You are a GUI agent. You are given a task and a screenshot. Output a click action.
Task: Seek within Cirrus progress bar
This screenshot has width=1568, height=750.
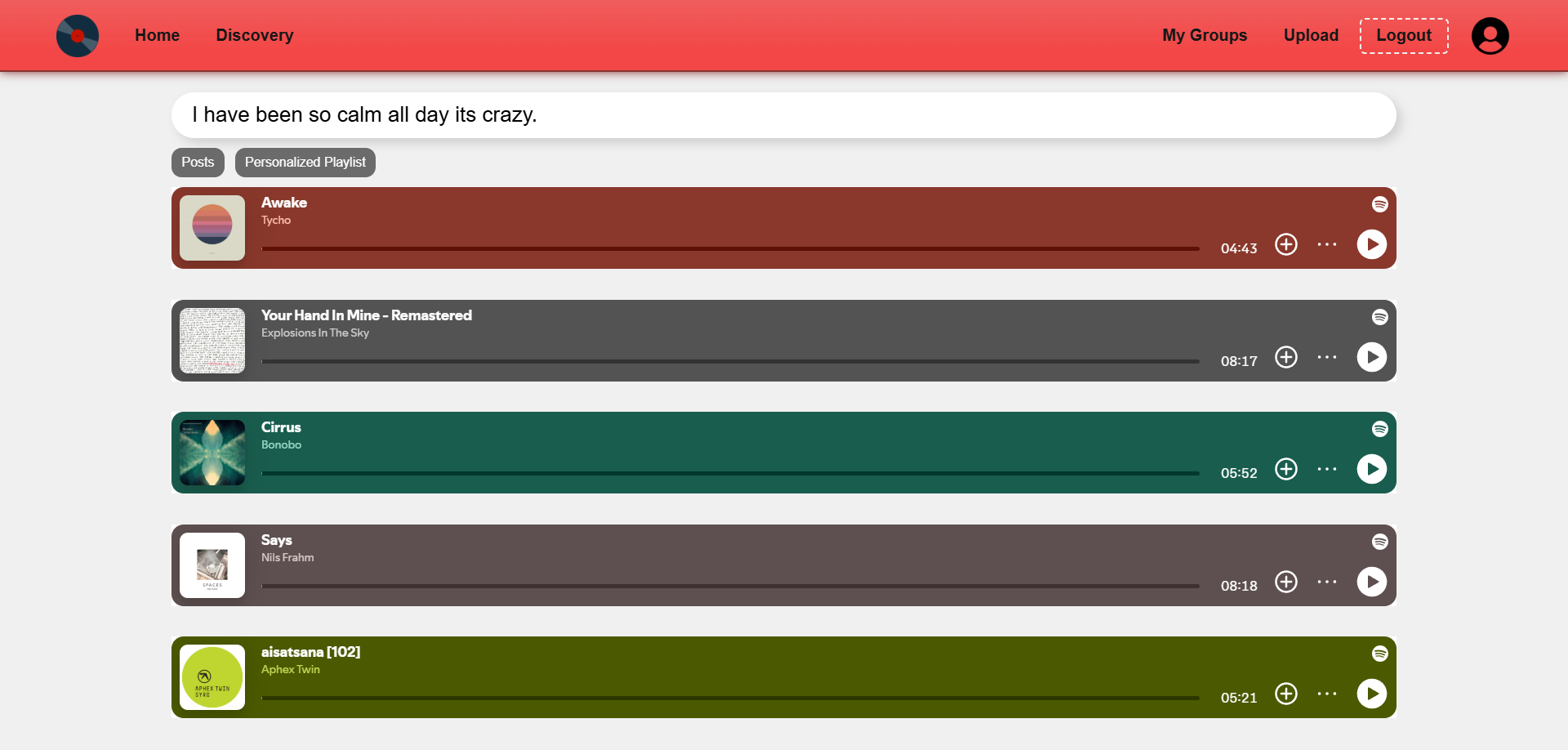[730, 473]
